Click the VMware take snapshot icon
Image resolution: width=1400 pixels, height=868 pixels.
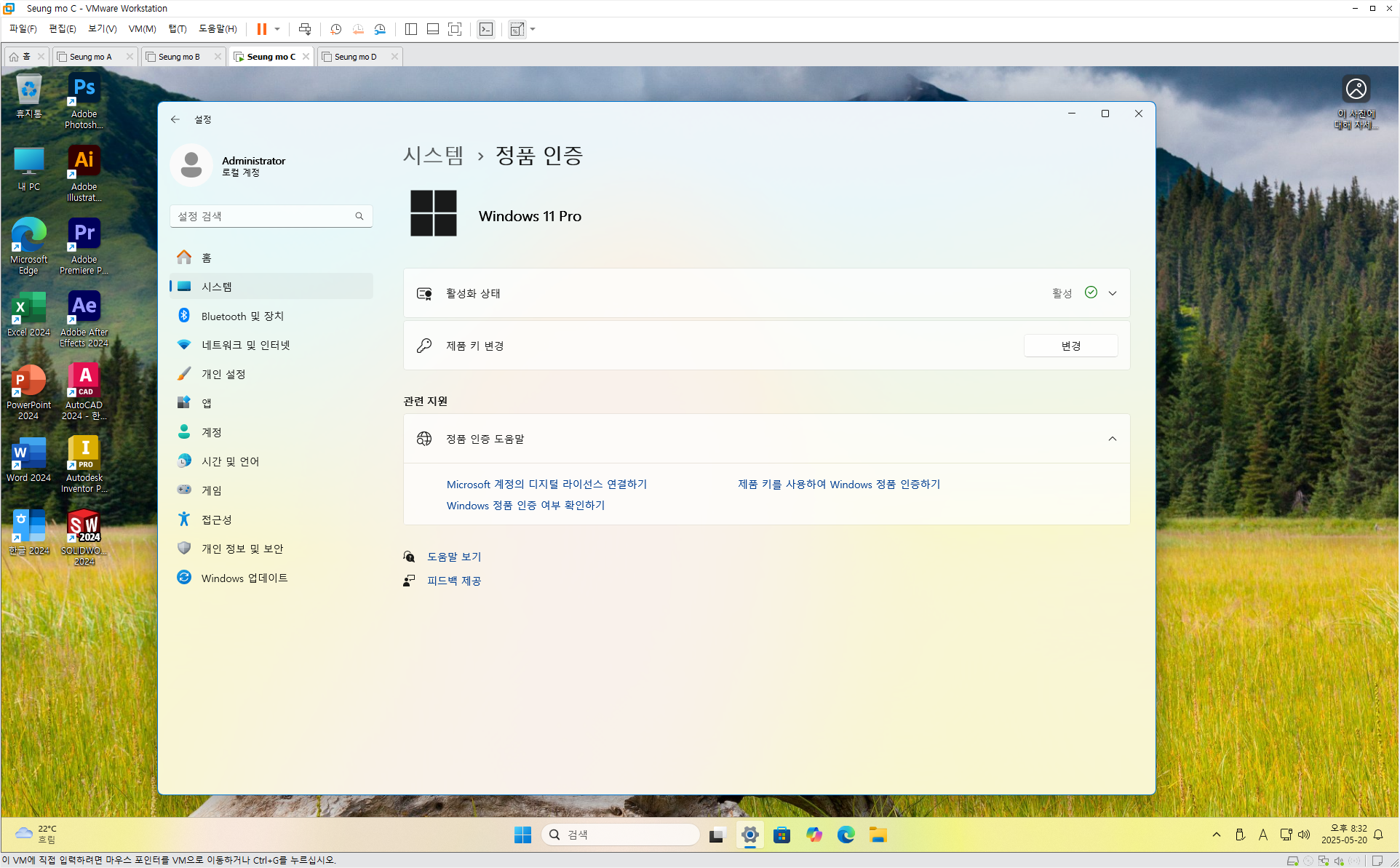click(335, 29)
